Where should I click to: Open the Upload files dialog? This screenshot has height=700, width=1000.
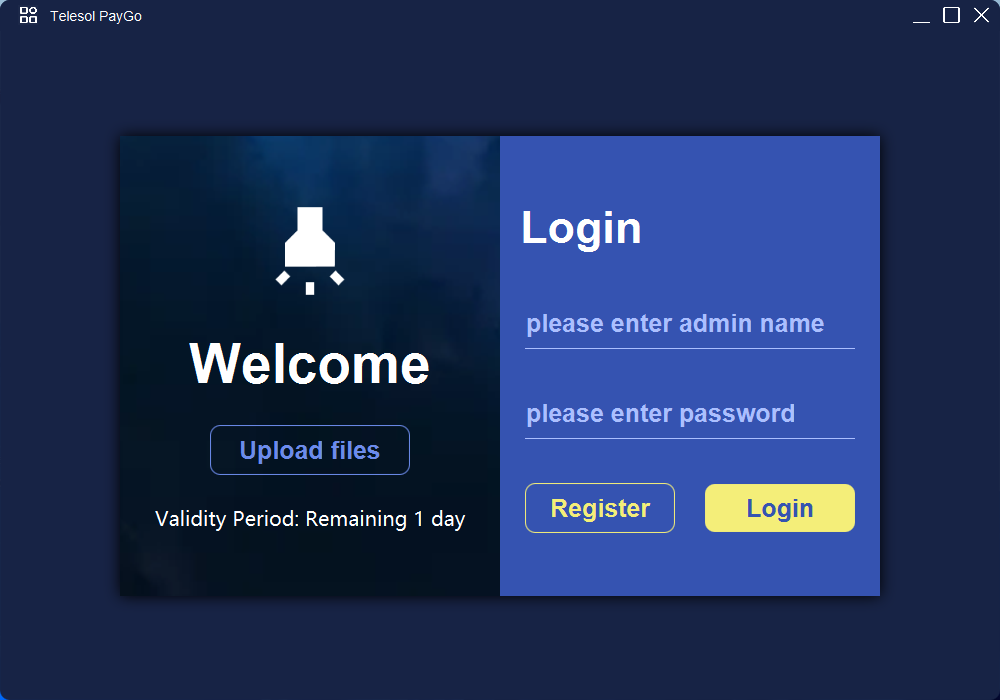(310, 450)
